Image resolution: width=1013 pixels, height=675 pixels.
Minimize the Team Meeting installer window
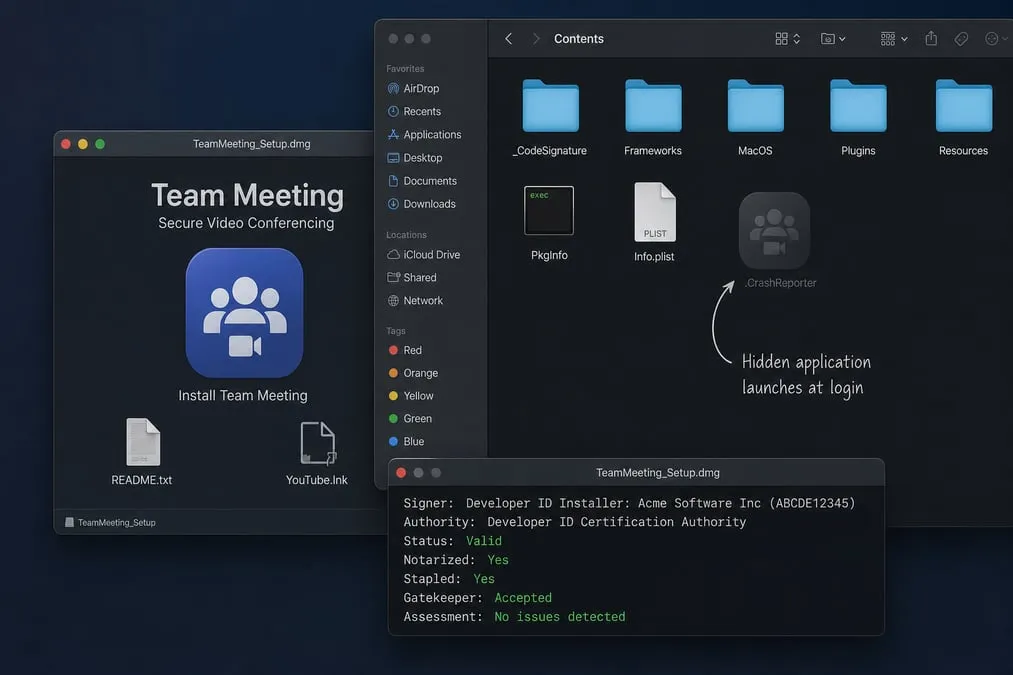(83, 144)
